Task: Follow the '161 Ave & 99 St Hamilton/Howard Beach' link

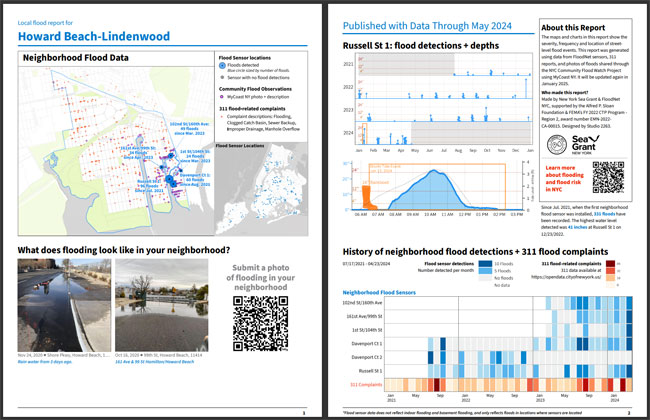Action: pyautogui.click(x=155, y=362)
